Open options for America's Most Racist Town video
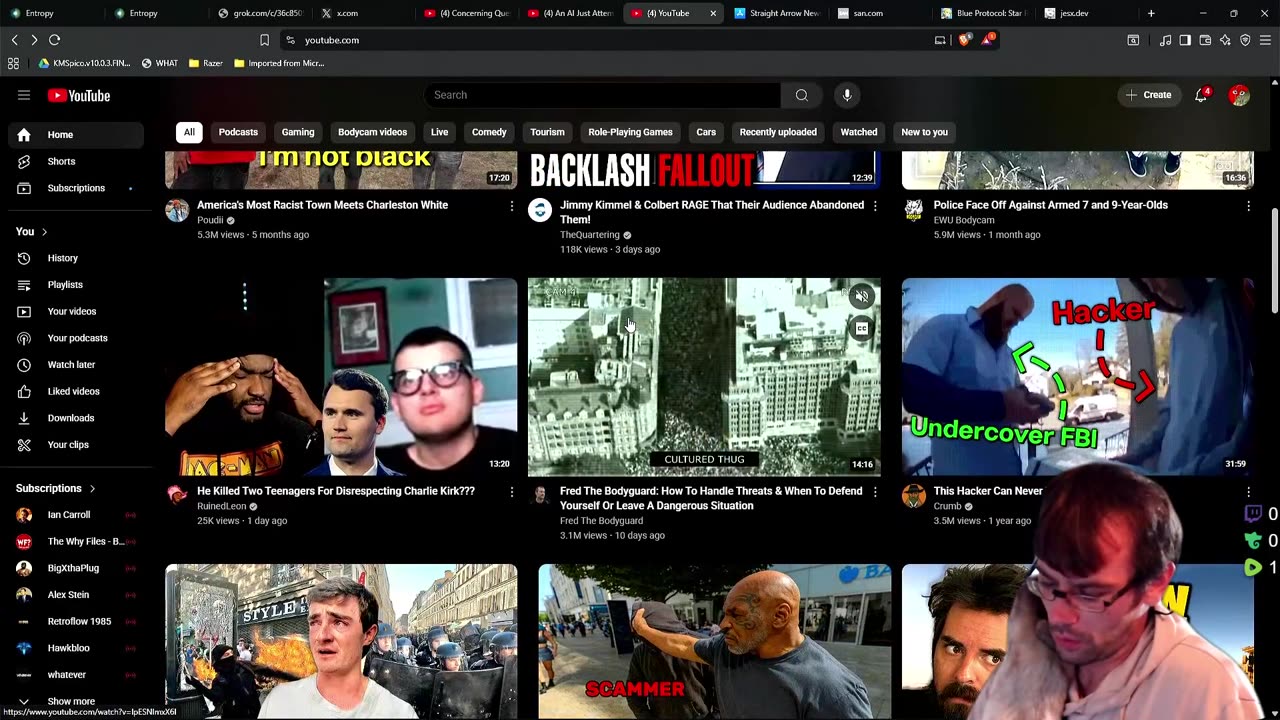The height and width of the screenshot is (720, 1280). tap(511, 206)
